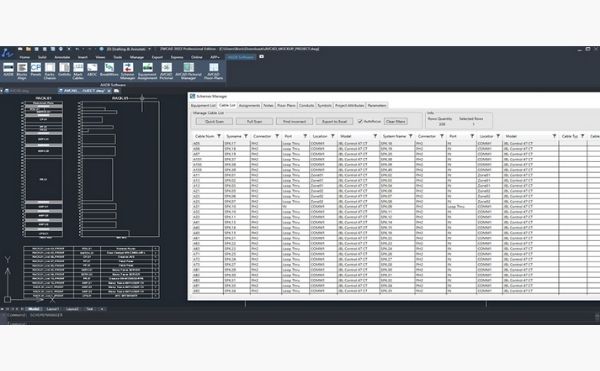The image size is (600, 371).
Task: Activate the Mark Cables tool
Action: 78,71
